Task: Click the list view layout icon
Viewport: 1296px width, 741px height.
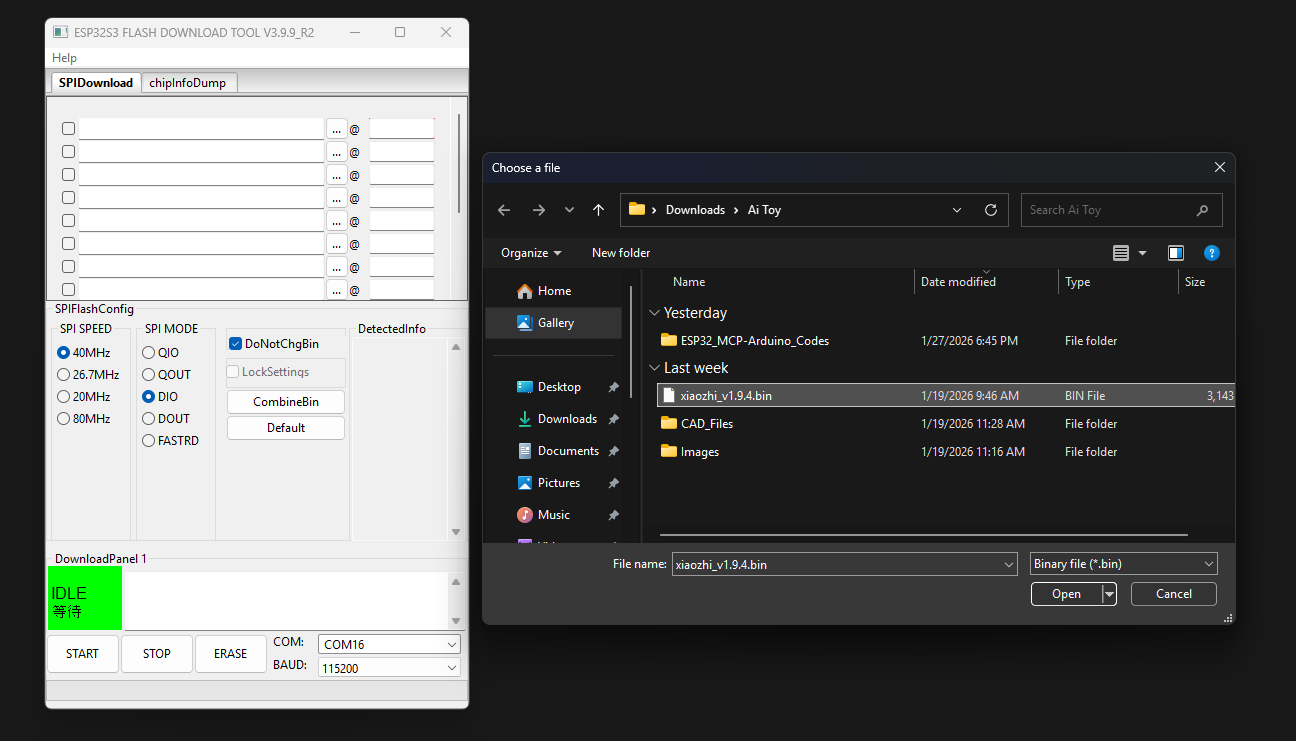Action: click(1122, 253)
